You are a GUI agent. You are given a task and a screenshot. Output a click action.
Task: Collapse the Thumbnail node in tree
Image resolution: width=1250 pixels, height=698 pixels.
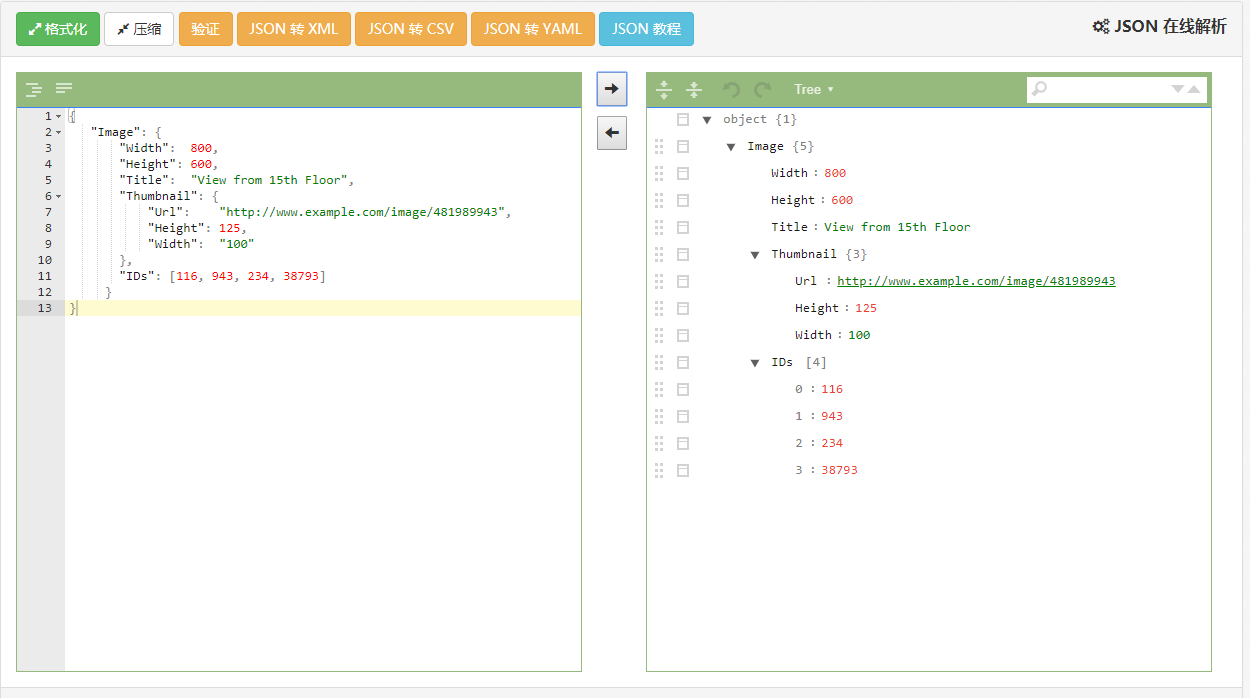(x=755, y=255)
